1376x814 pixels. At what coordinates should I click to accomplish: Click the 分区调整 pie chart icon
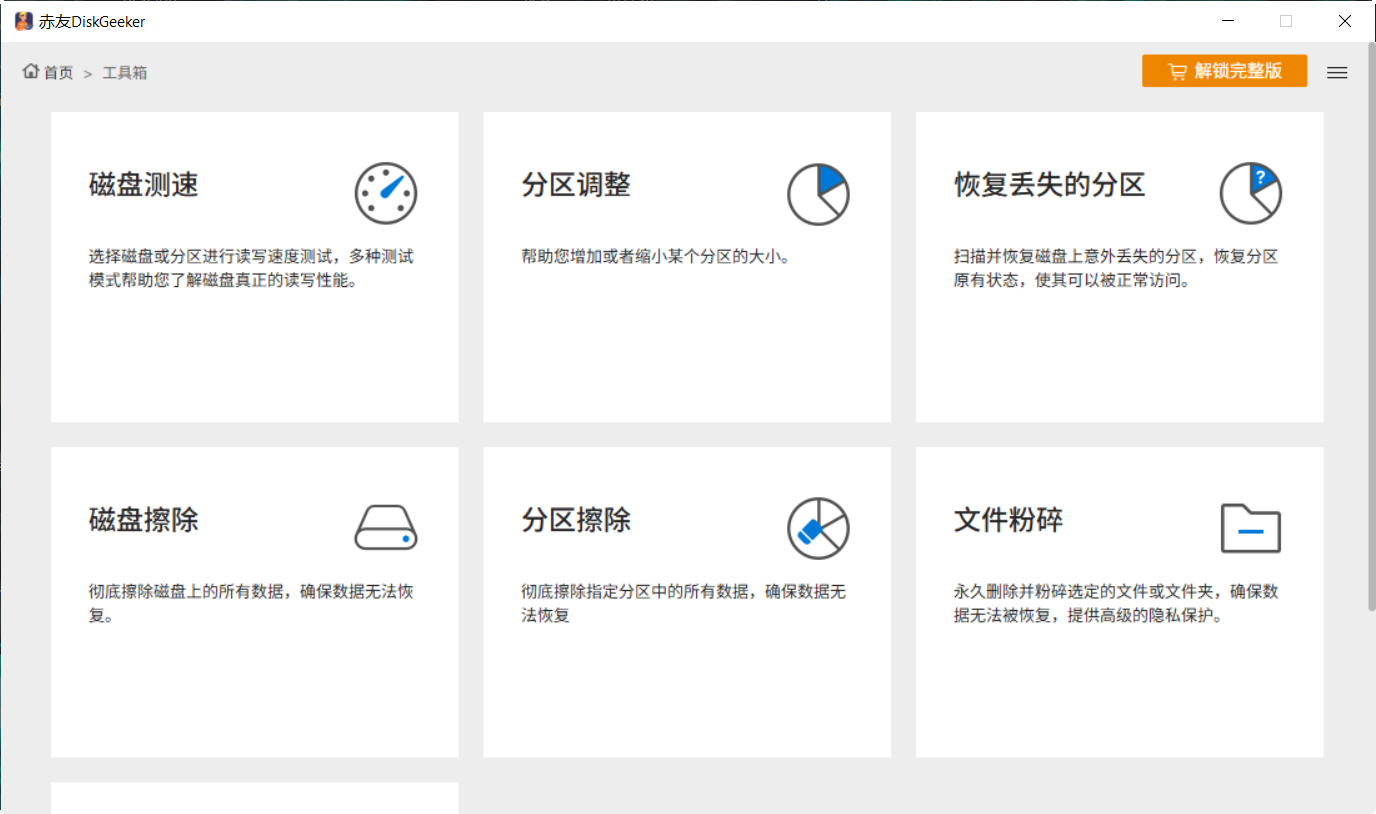coord(817,194)
